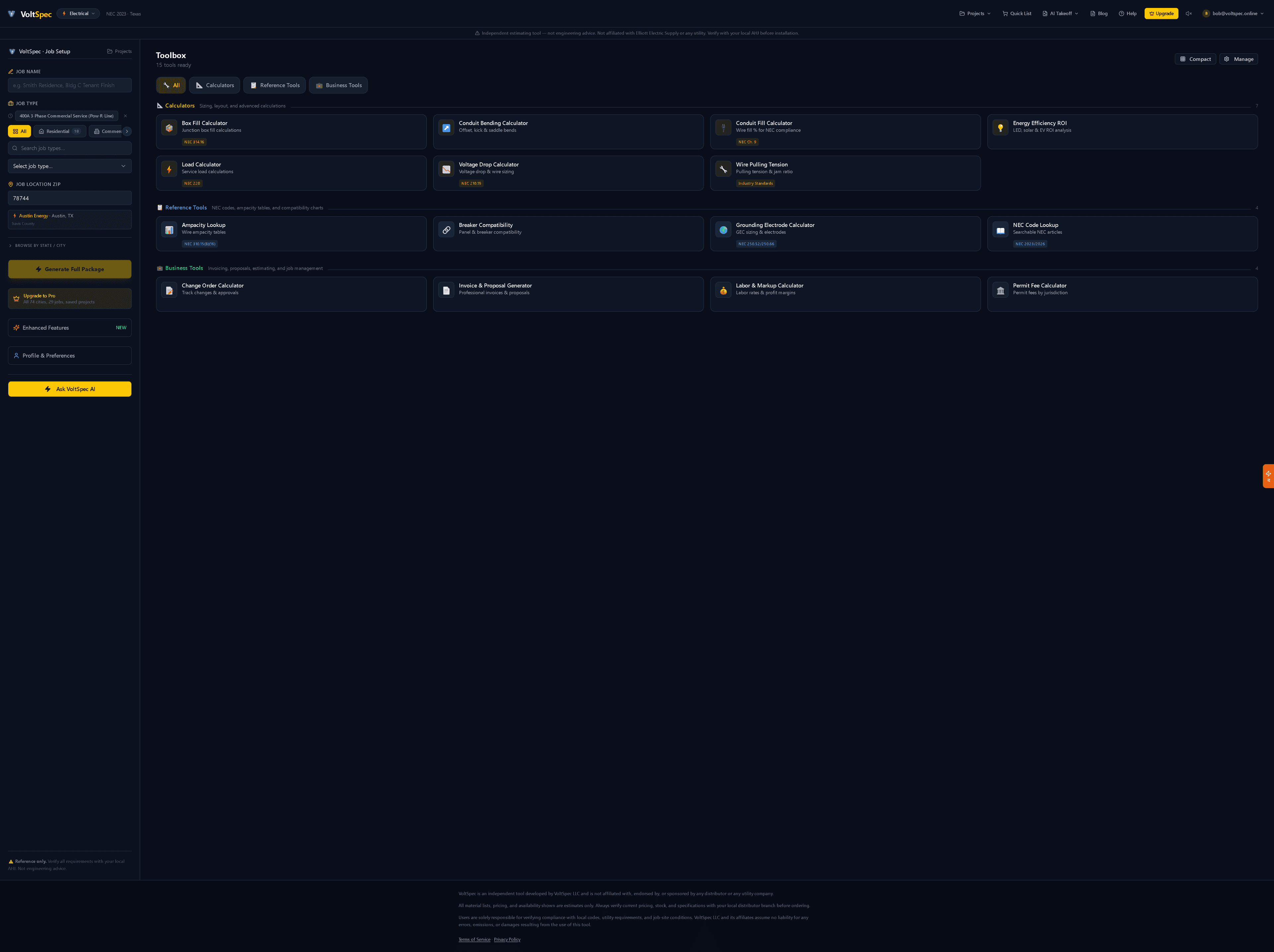Open the Box Fill Calculator icon
1274x952 pixels.
pyautogui.click(x=169, y=128)
